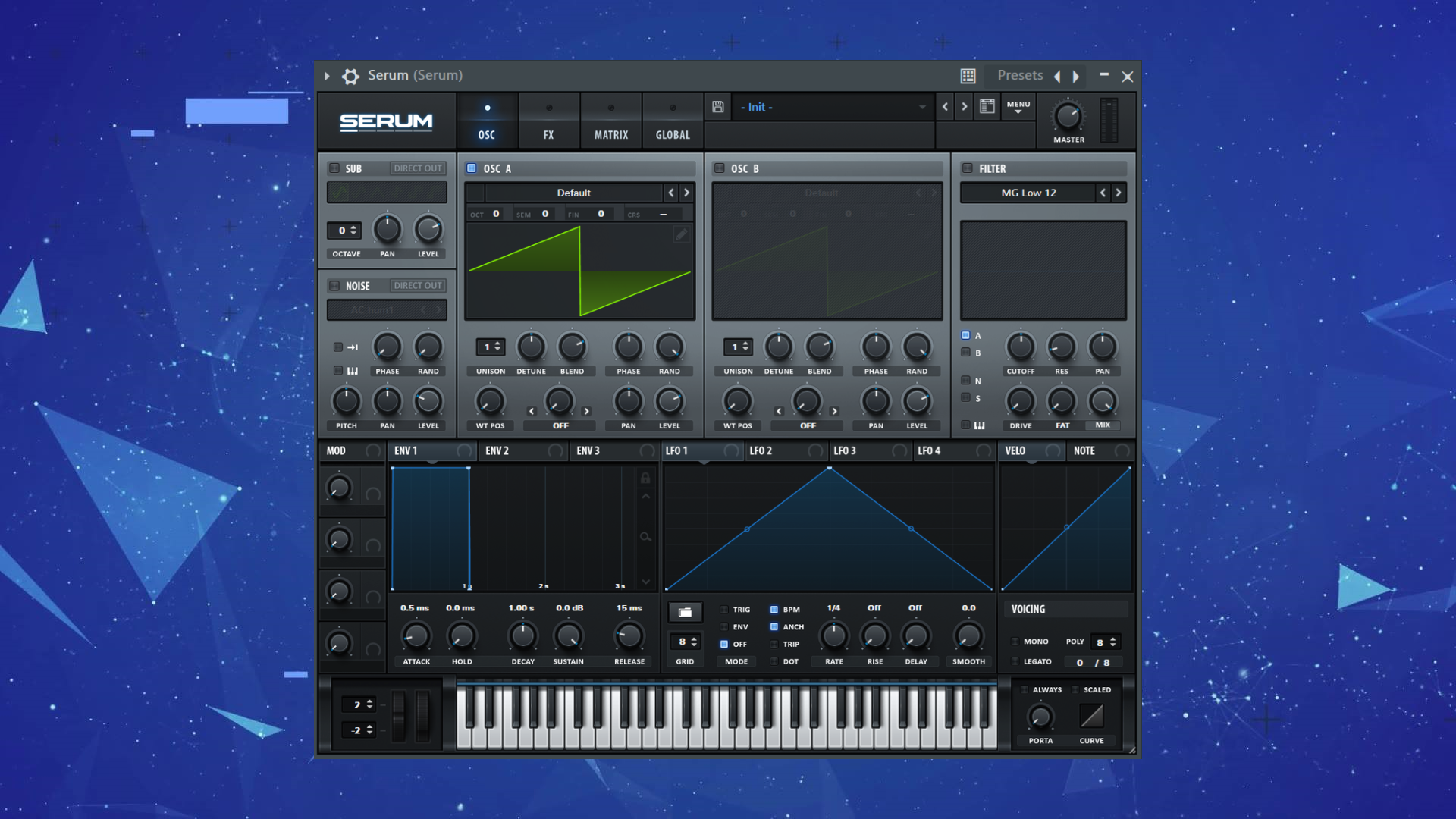Click the envelope zoom up chevron
Viewport: 1456px width, 819px height.
click(645, 497)
